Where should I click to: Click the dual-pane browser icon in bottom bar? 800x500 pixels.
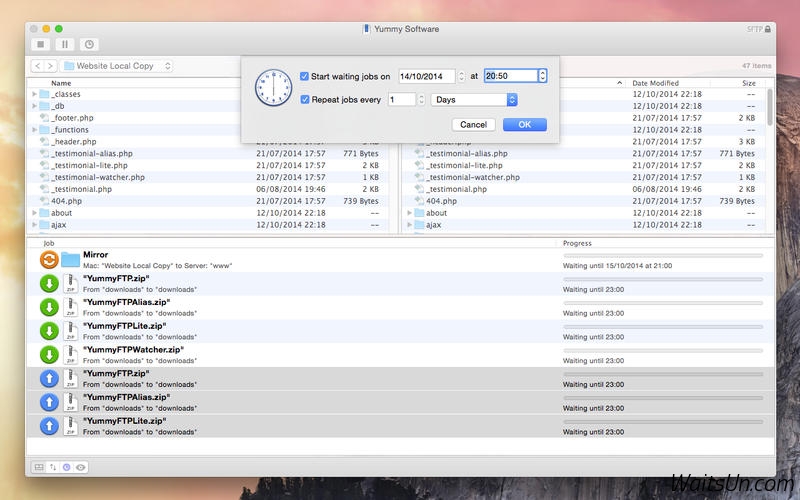pyautogui.click(x=39, y=467)
